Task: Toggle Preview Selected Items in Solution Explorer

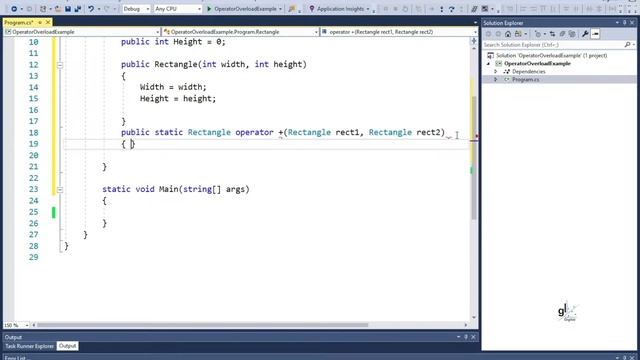Action: pos(595,34)
